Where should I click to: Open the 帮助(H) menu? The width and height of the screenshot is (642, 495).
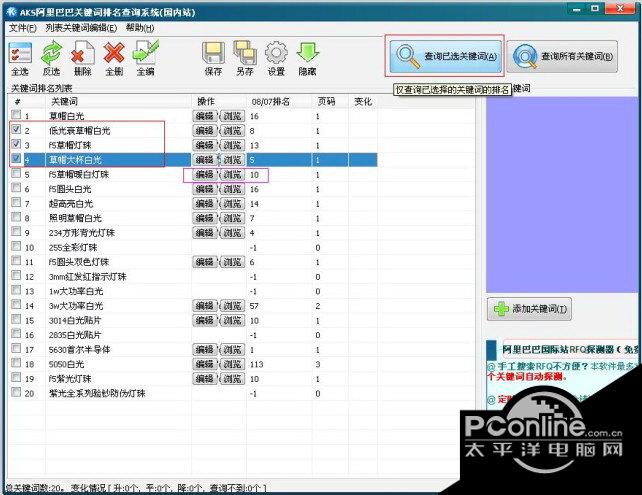tap(140, 28)
